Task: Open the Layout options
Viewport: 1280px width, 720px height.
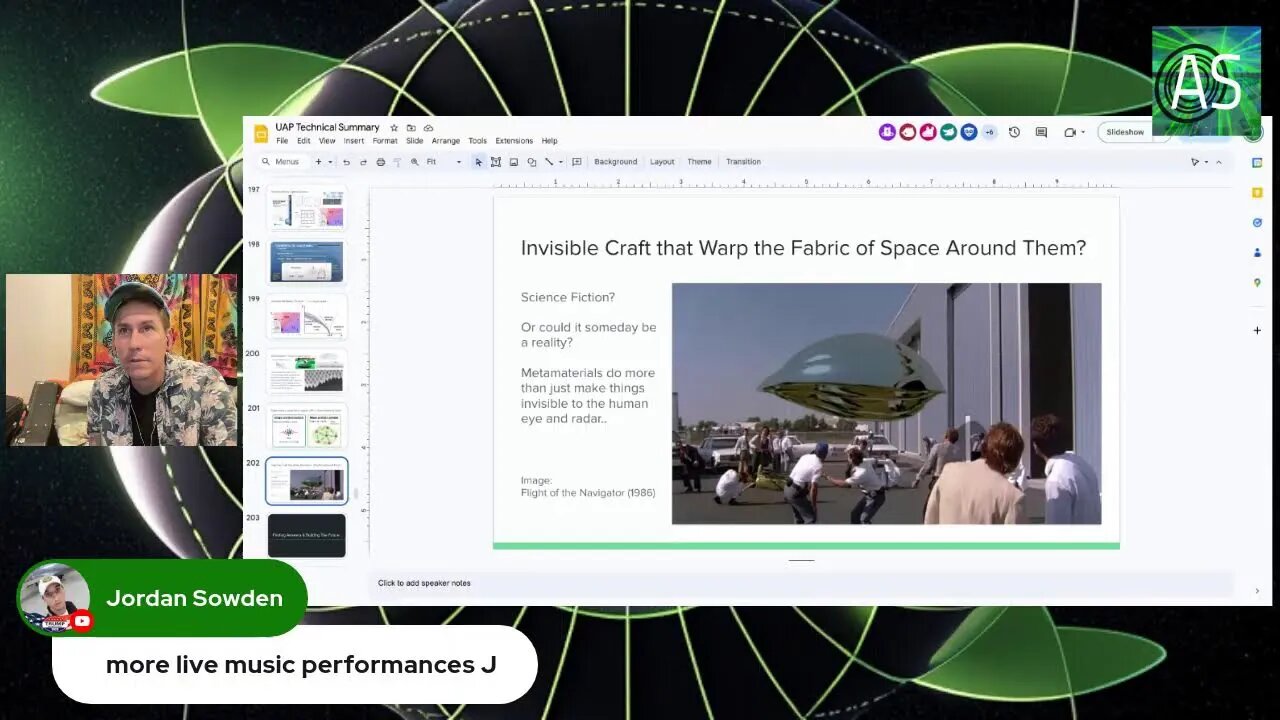Action: pos(662,162)
